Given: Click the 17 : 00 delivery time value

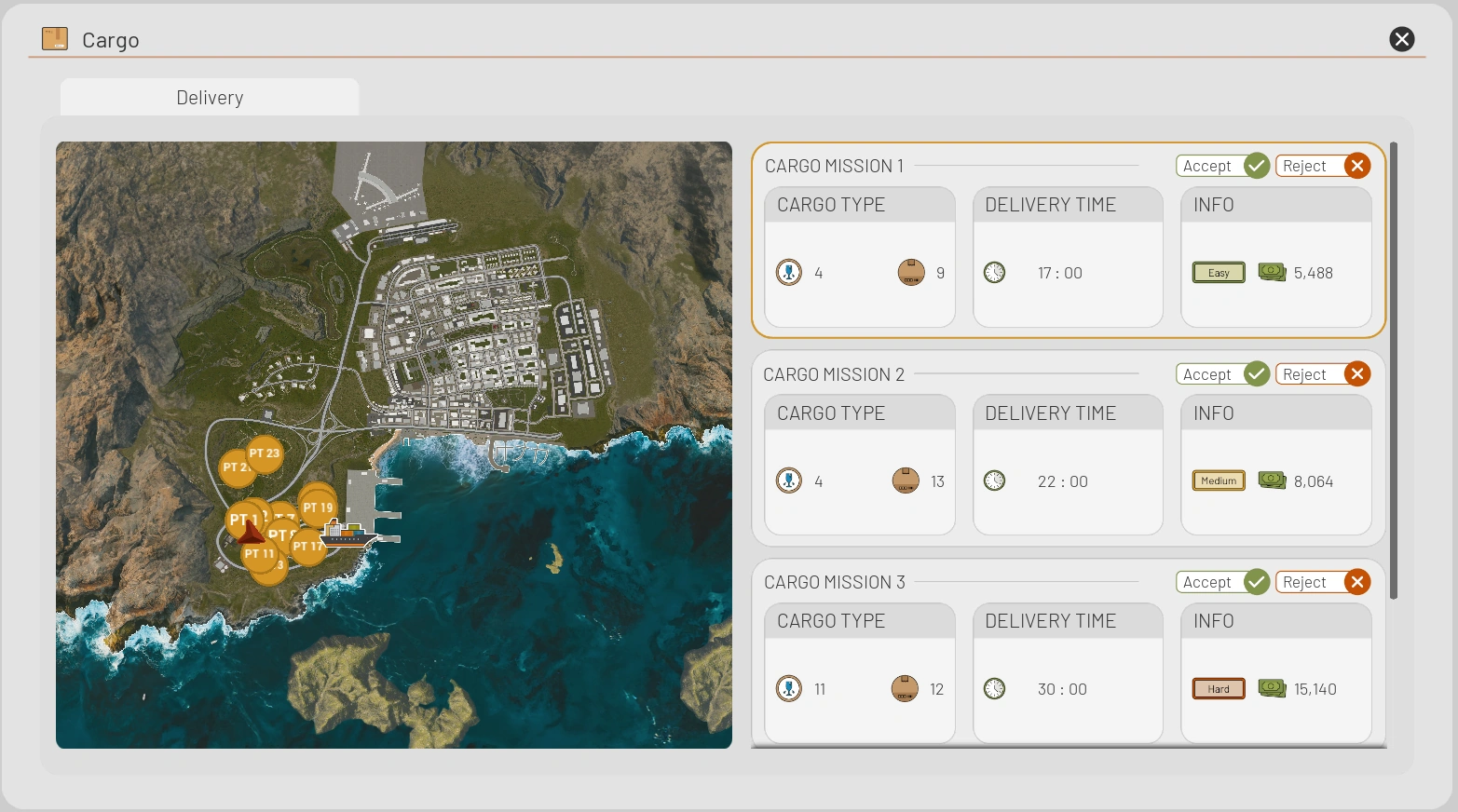Looking at the screenshot, I should point(1060,273).
